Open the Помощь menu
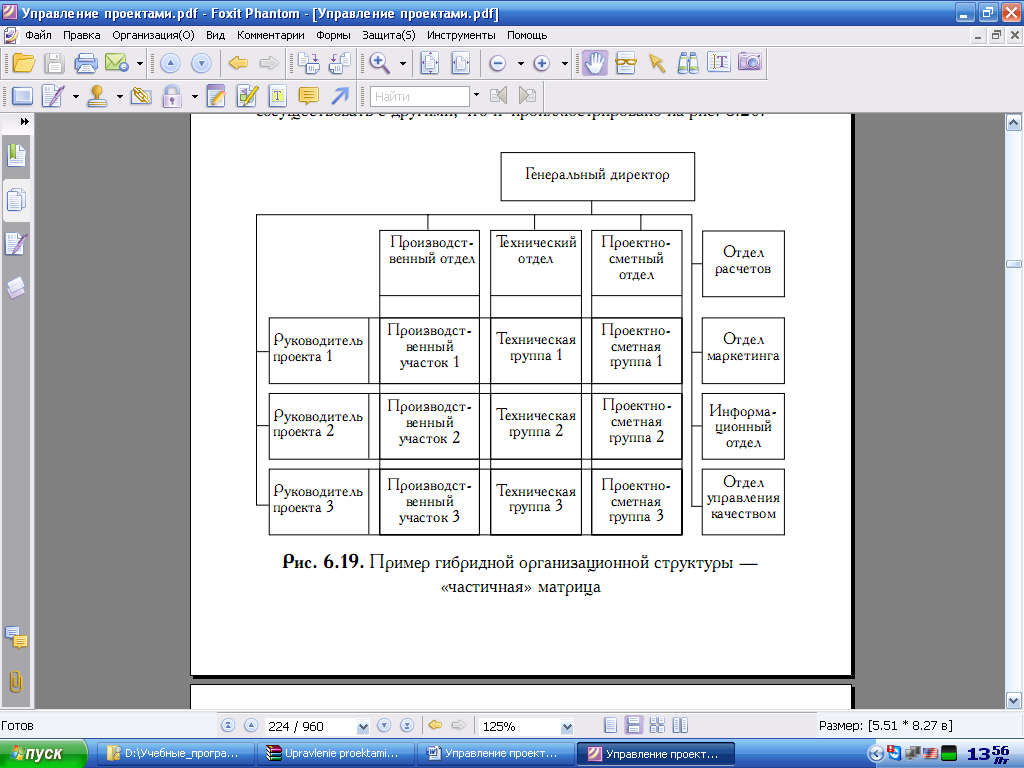The height and width of the screenshot is (768, 1024). point(527,35)
